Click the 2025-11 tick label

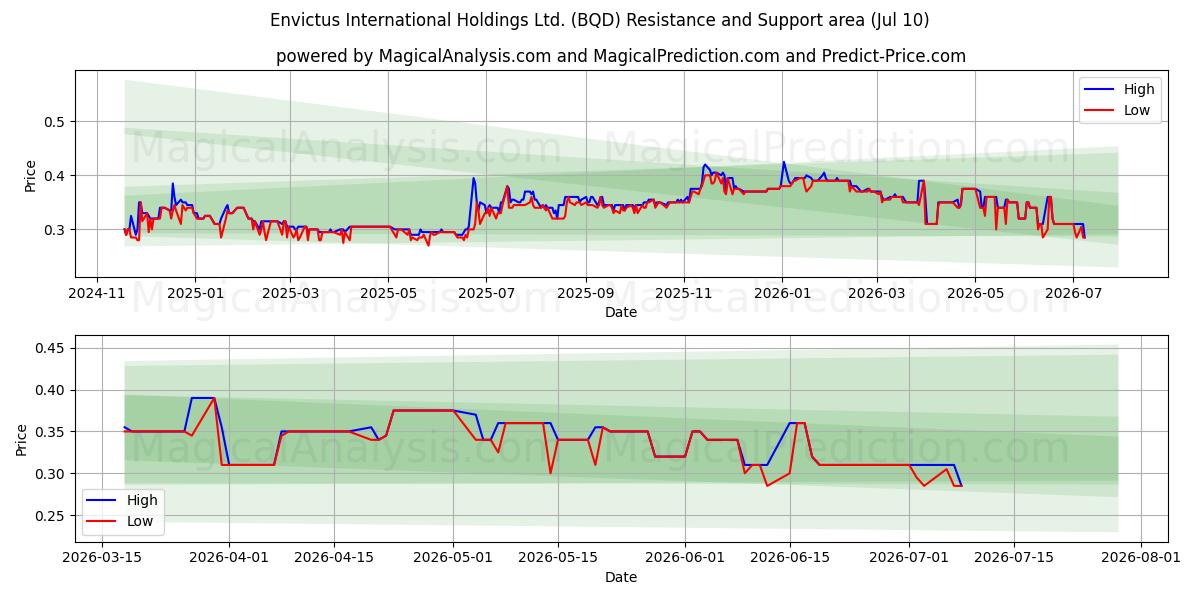click(684, 295)
